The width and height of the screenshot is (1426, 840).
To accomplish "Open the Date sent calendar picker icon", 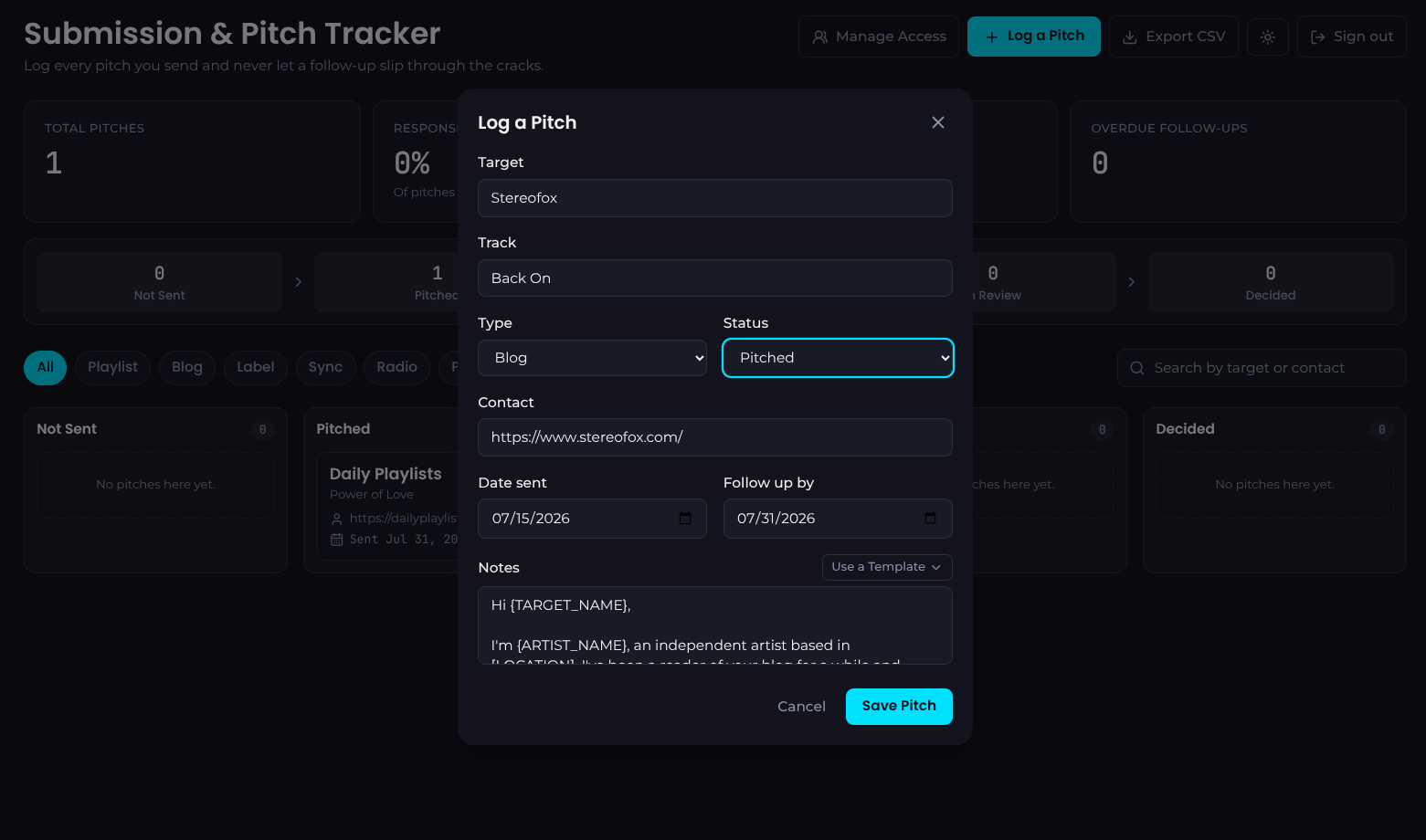I will [x=685, y=519].
